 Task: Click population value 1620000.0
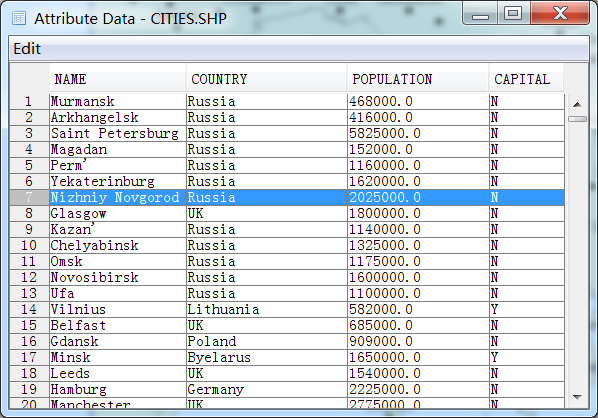[418, 182]
